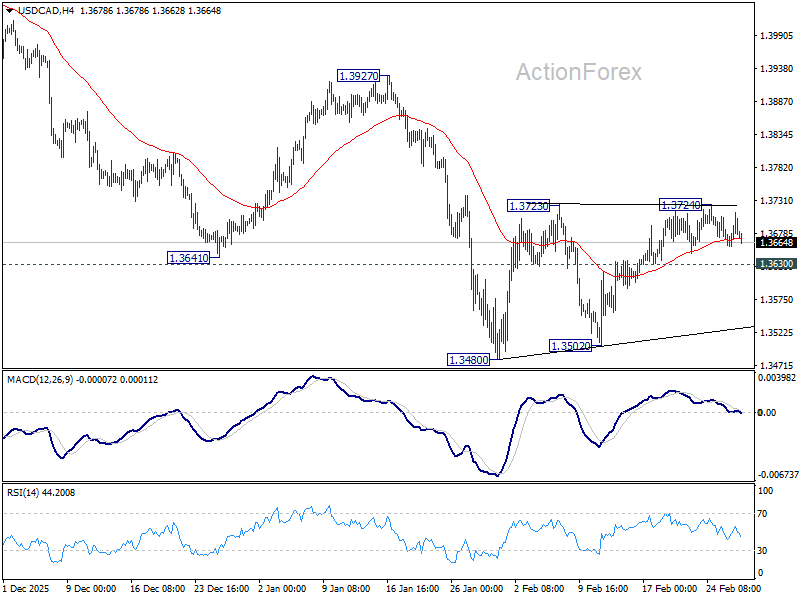Click the 26 Jan 00:00 date label
This screenshot has height=600, width=800.
477,589
